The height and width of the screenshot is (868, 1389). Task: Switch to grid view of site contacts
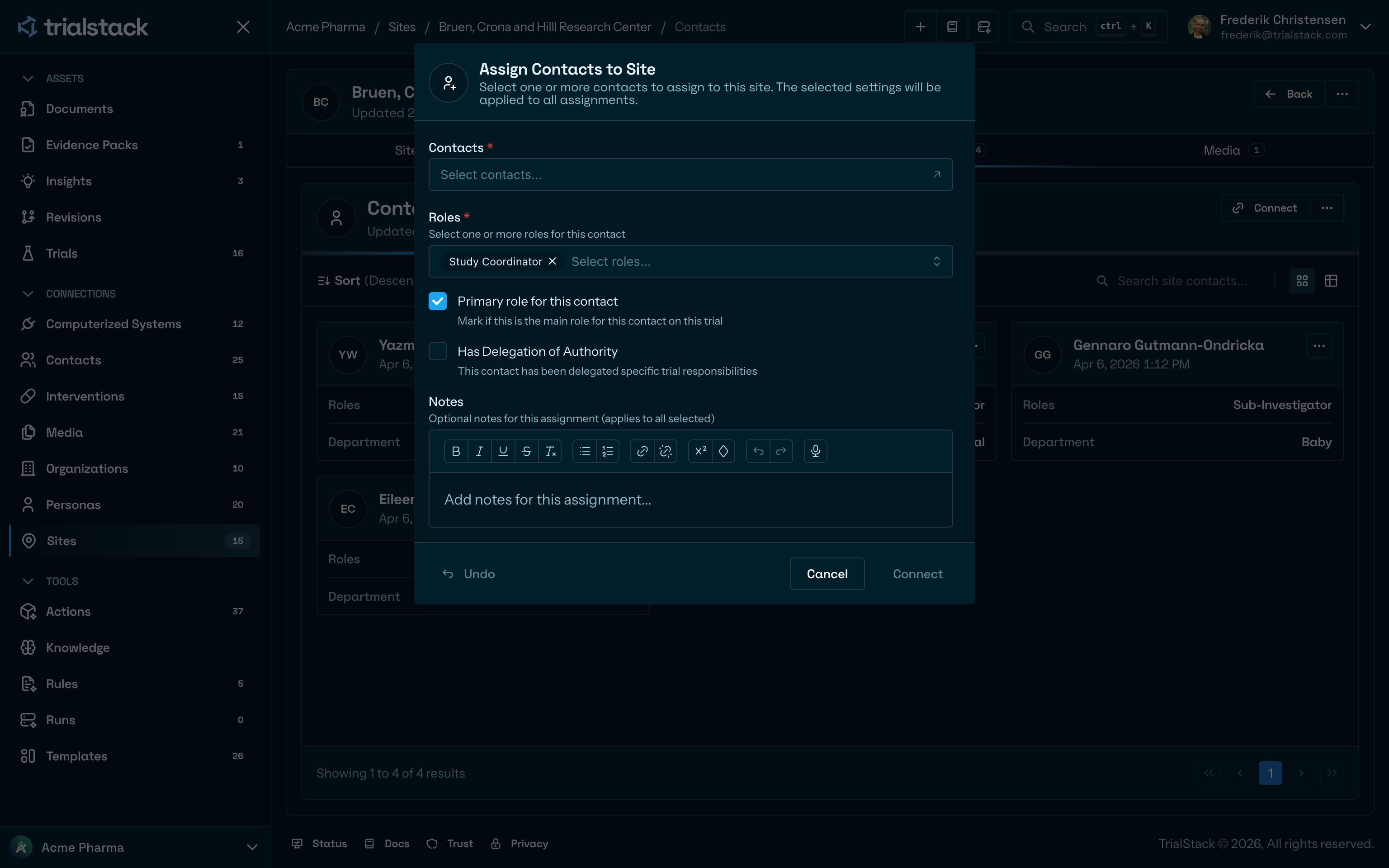click(x=1302, y=281)
